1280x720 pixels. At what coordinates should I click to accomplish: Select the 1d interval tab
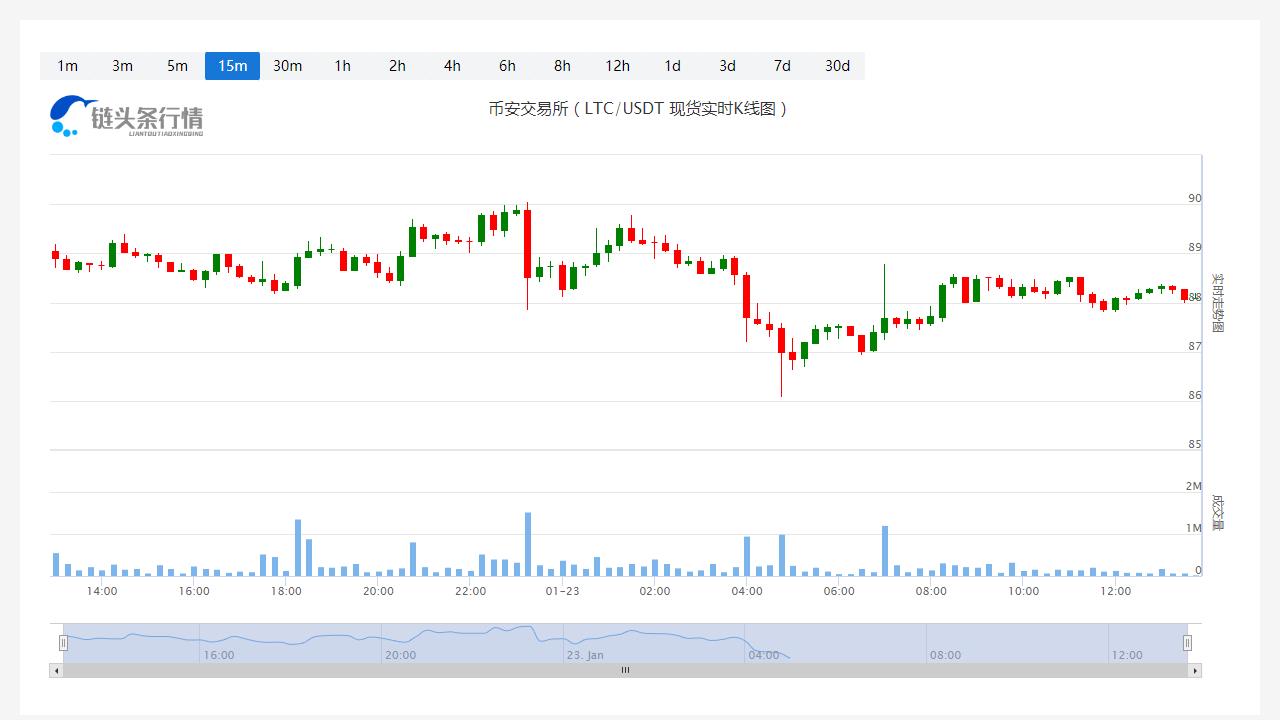tap(672, 66)
